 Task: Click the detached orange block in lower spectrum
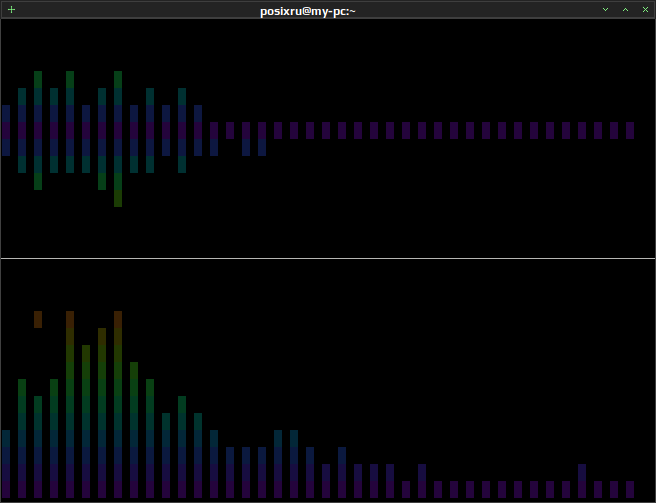click(38, 320)
